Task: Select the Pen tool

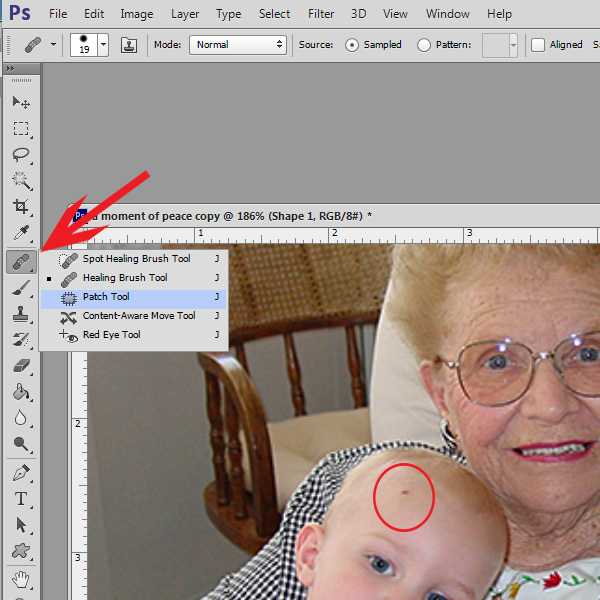Action: 21,473
